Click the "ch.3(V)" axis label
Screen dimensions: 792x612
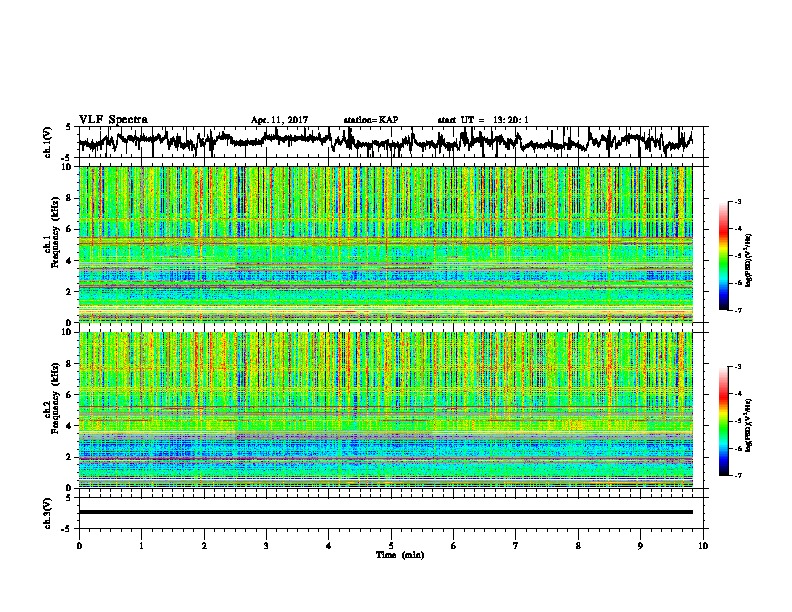(x=48, y=513)
